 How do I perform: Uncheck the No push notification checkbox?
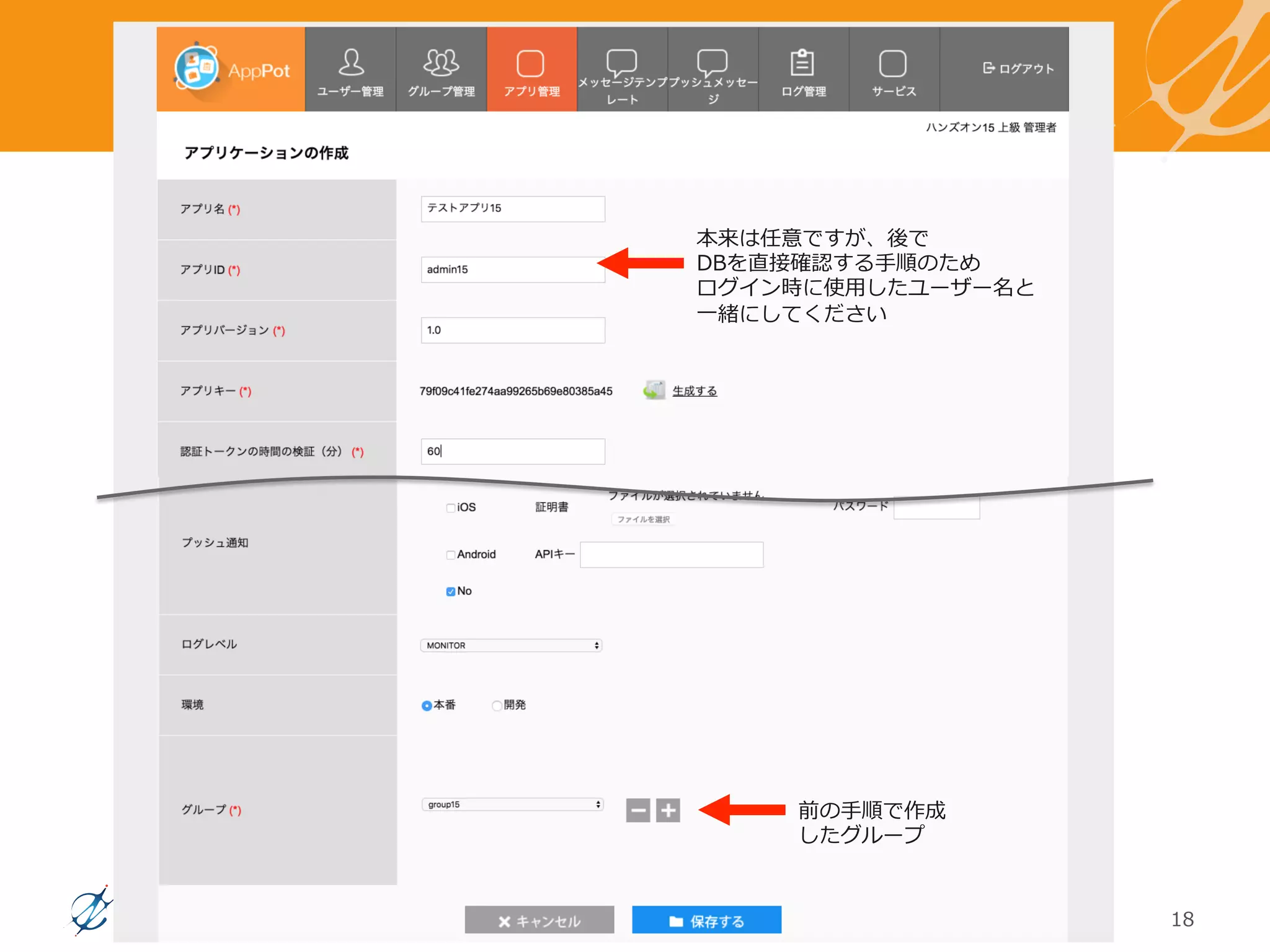(451, 591)
